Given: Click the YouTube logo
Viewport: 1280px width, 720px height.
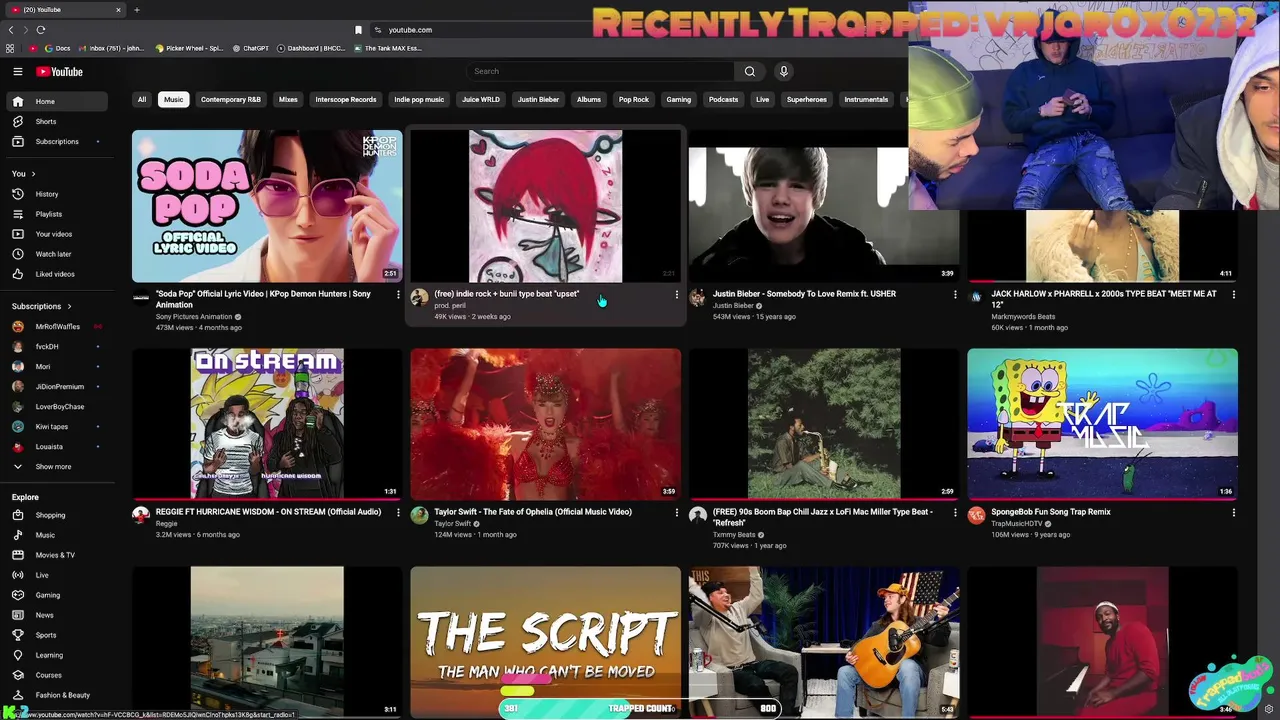Looking at the screenshot, I should (x=59, y=71).
